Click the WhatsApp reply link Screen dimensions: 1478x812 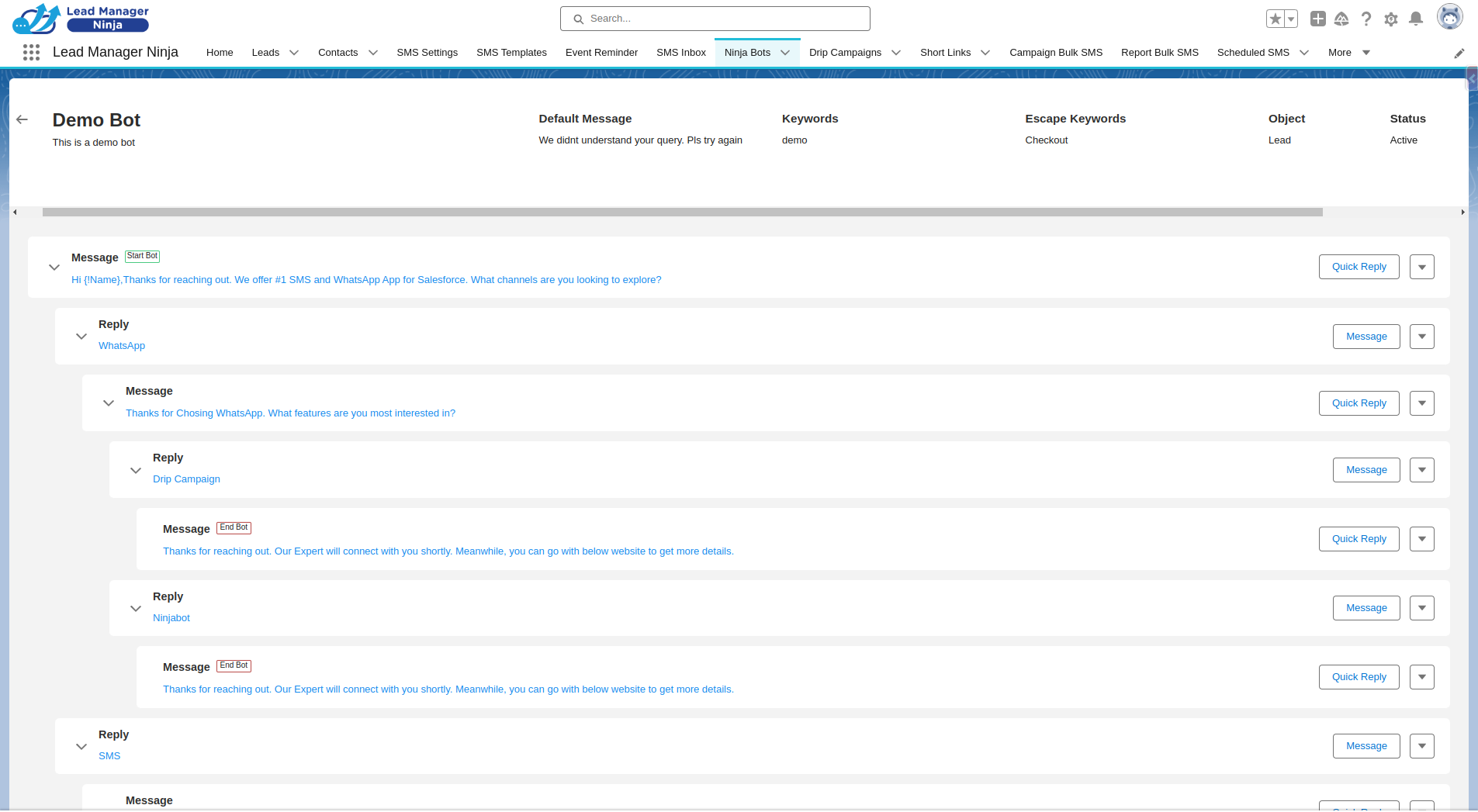(x=122, y=346)
